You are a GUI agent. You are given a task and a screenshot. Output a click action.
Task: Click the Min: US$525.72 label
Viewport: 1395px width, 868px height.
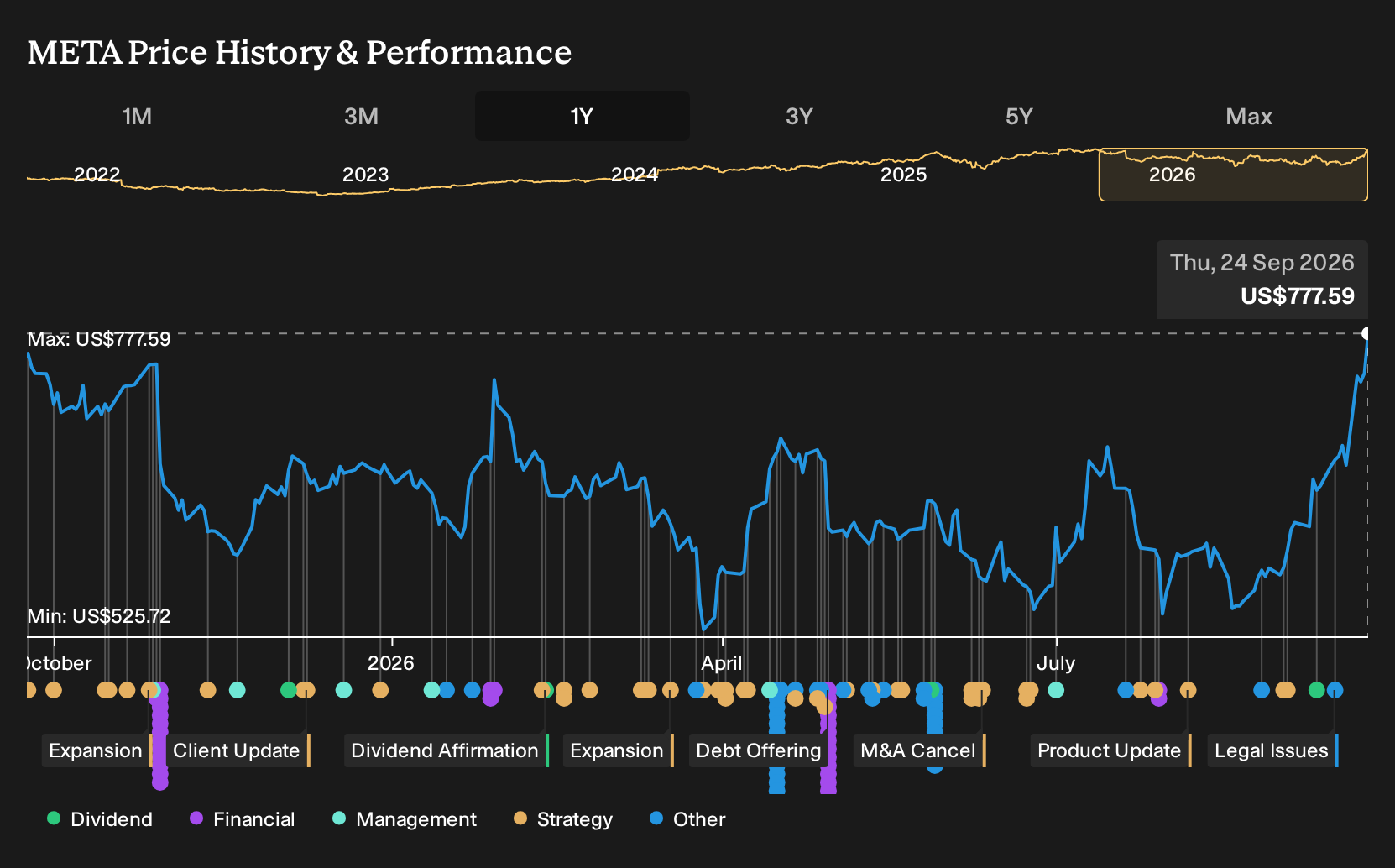click(99, 616)
